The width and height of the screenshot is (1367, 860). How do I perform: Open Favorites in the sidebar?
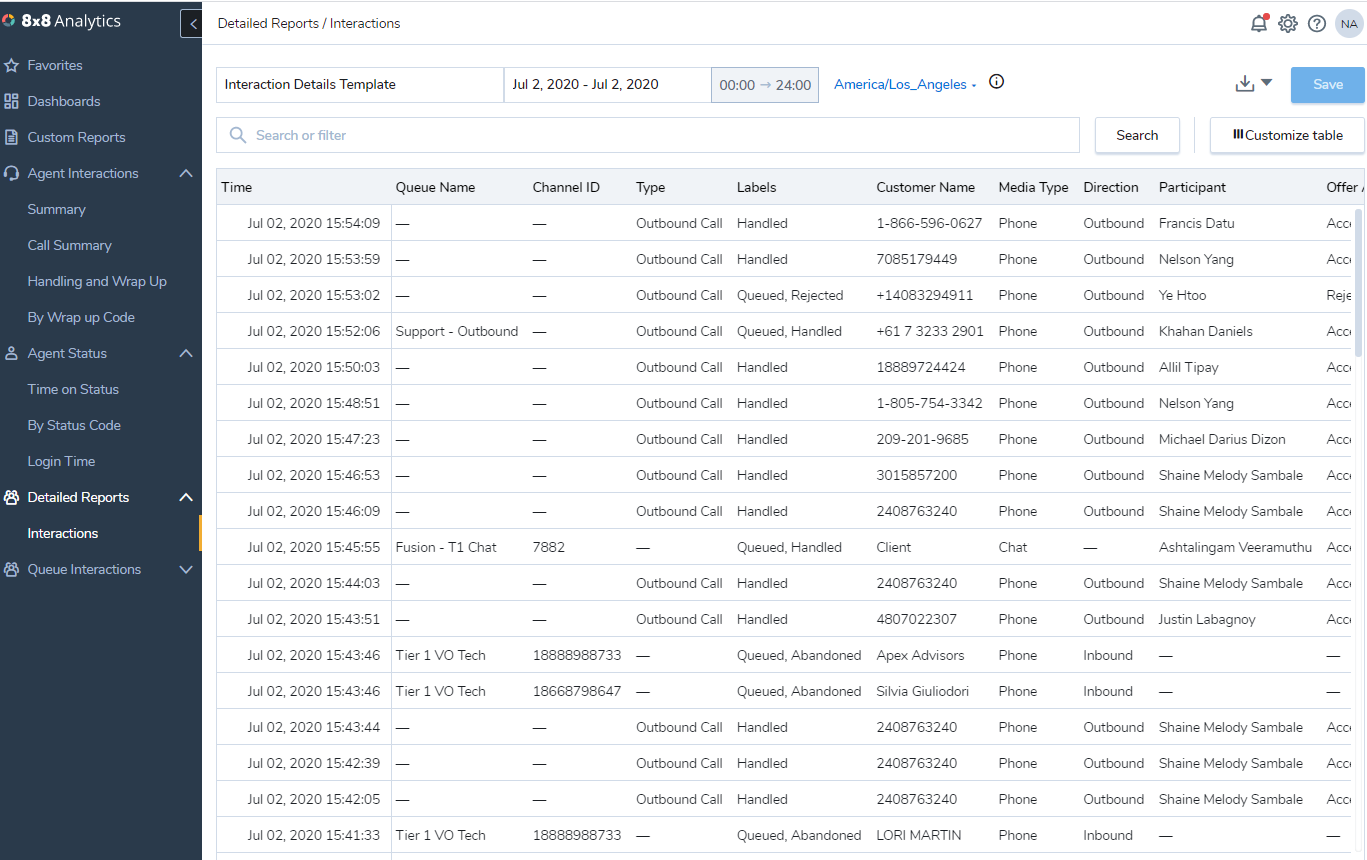click(55, 65)
